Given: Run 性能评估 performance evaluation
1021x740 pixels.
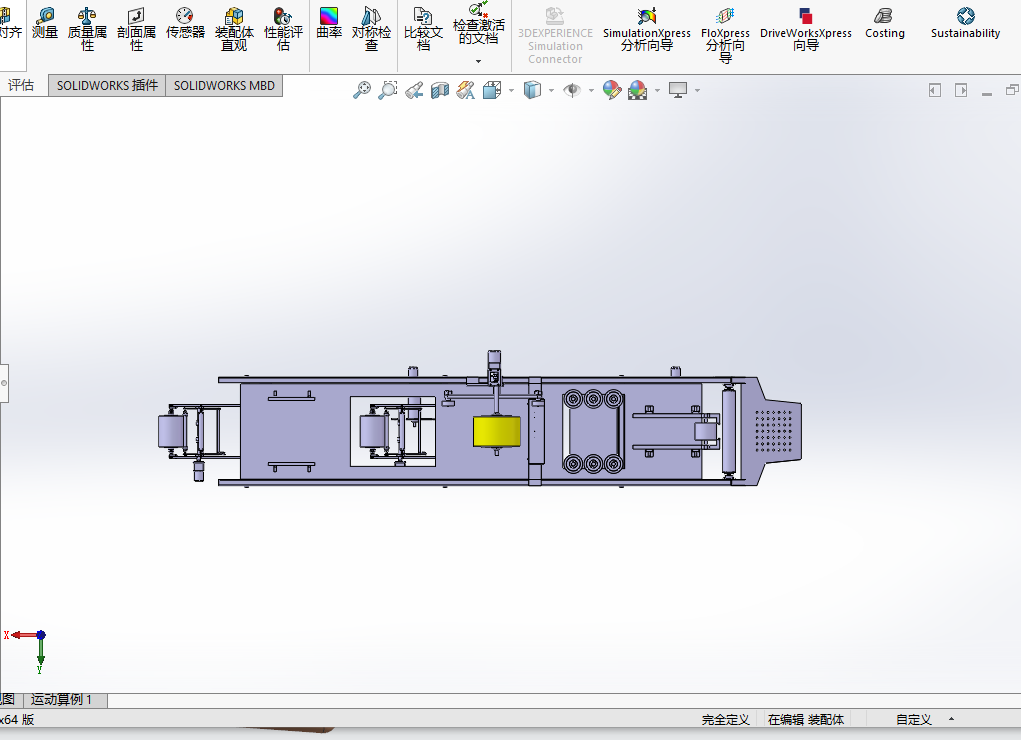Looking at the screenshot, I should (283, 29).
